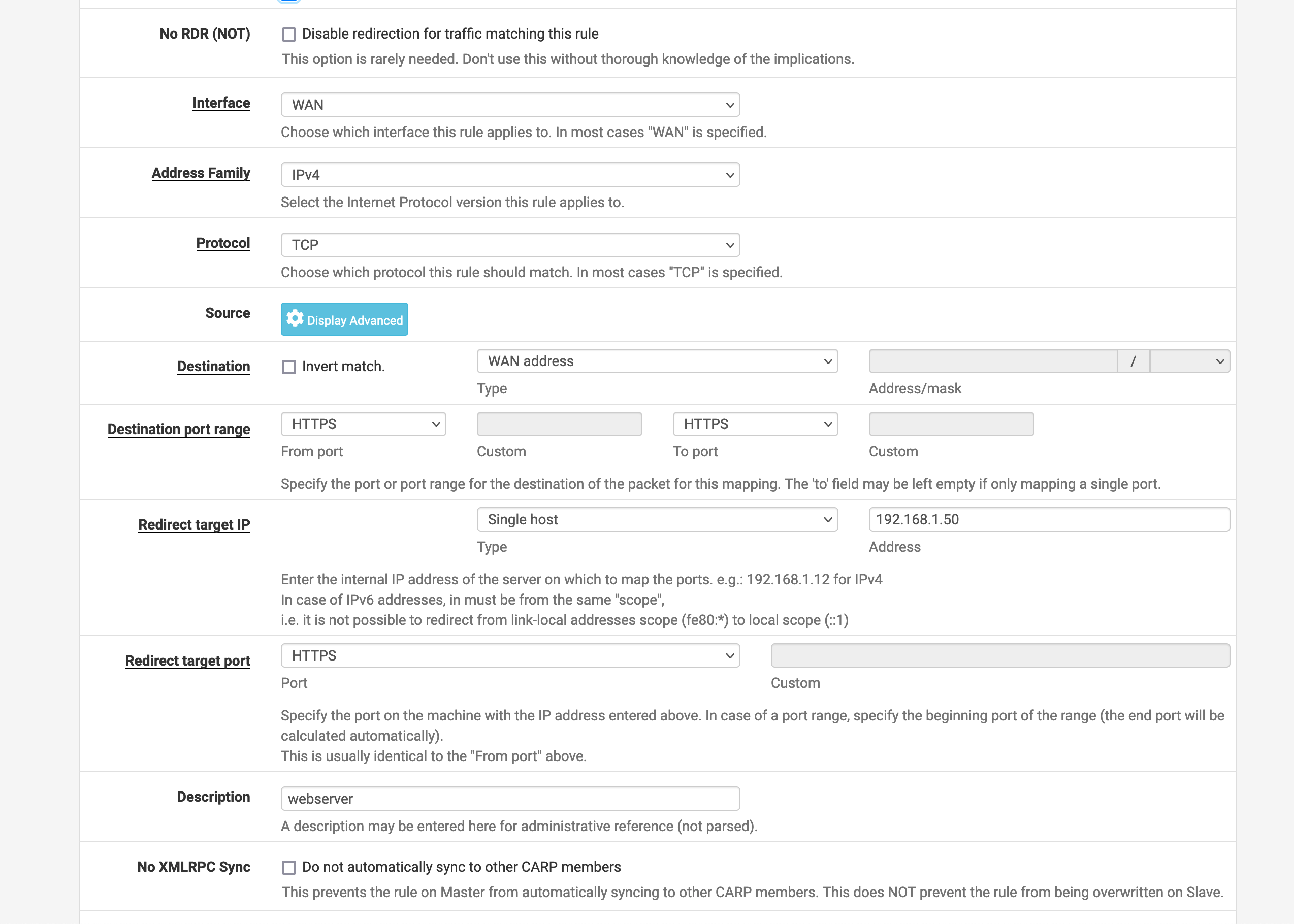The image size is (1294, 924).
Task: Click the No RDR (NOT) label text
Action: [205, 34]
